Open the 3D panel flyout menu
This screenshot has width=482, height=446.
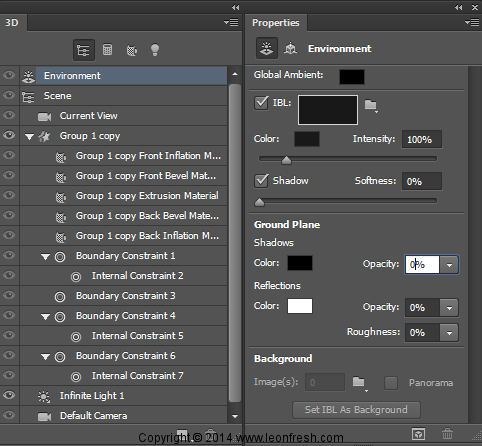tap(231, 22)
